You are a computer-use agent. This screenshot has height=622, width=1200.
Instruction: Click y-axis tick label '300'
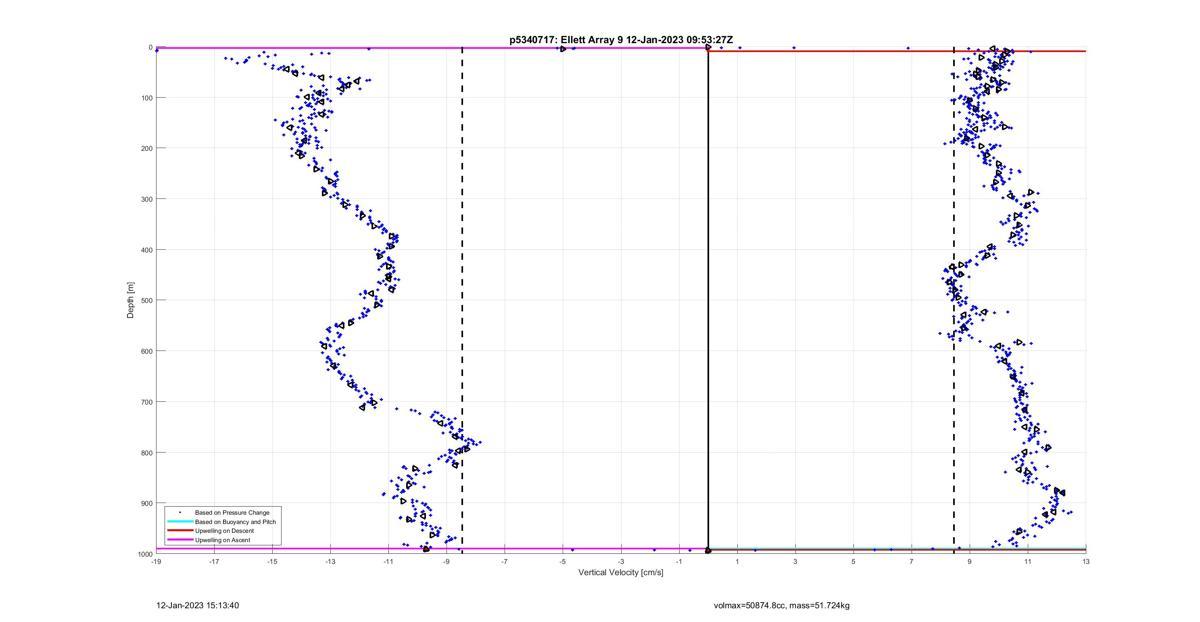pyautogui.click(x=145, y=199)
